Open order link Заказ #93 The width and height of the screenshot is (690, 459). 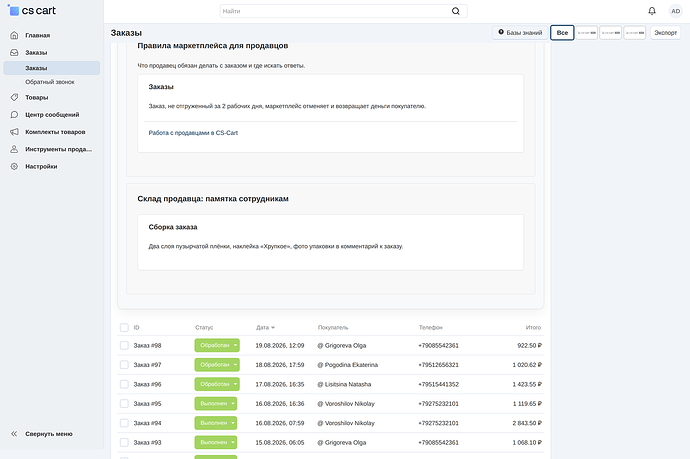click(147, 442)
